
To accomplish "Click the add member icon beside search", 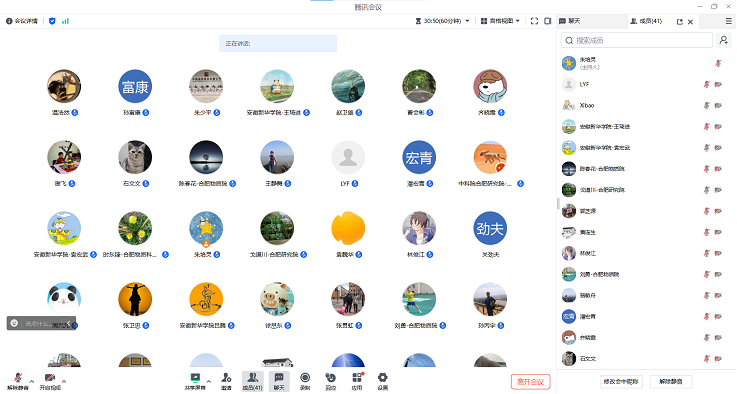I will 724,40.
